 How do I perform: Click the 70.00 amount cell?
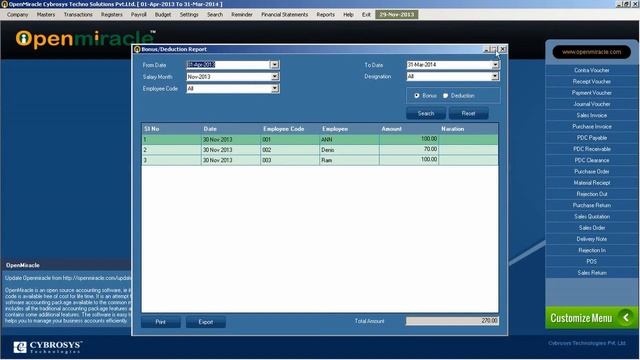(x=409, y=150)
